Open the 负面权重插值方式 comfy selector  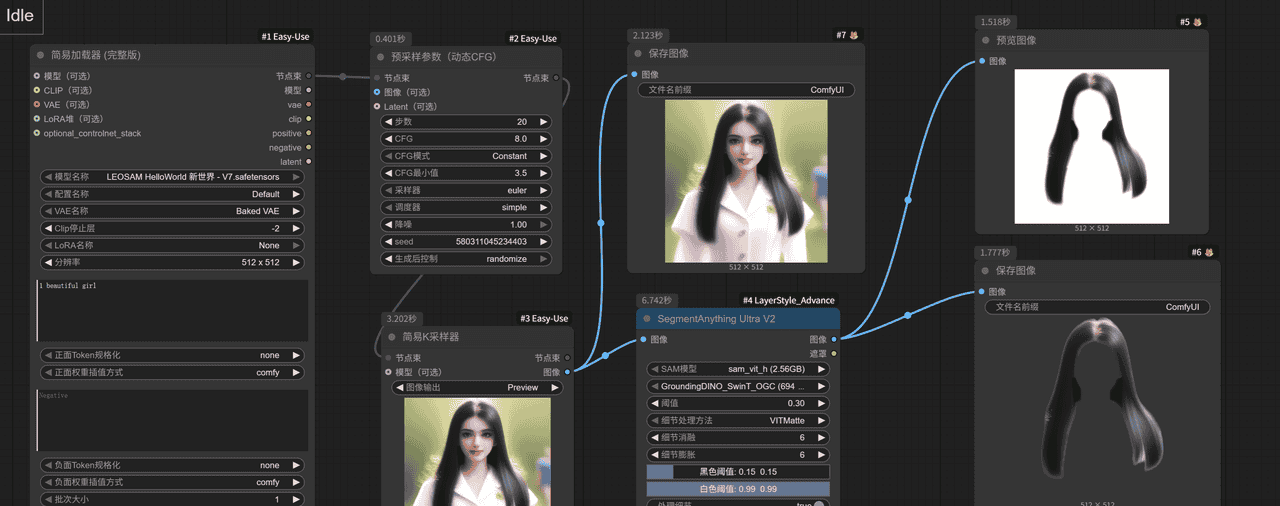[172, 482]
